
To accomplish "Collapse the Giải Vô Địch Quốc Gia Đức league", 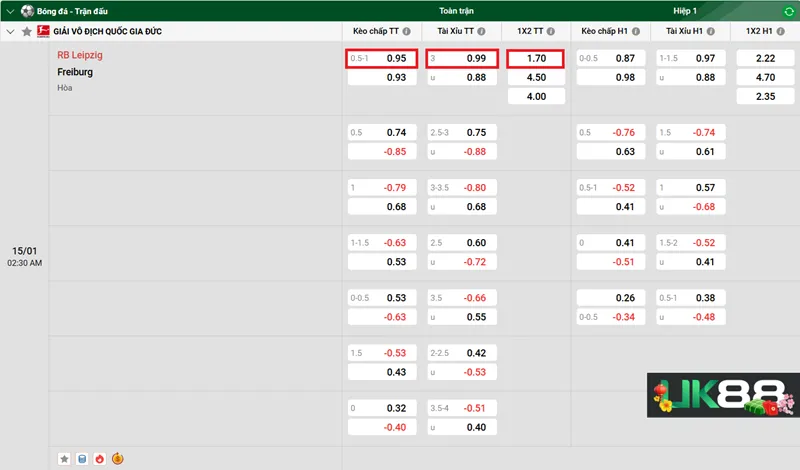I will coord(10,32).
